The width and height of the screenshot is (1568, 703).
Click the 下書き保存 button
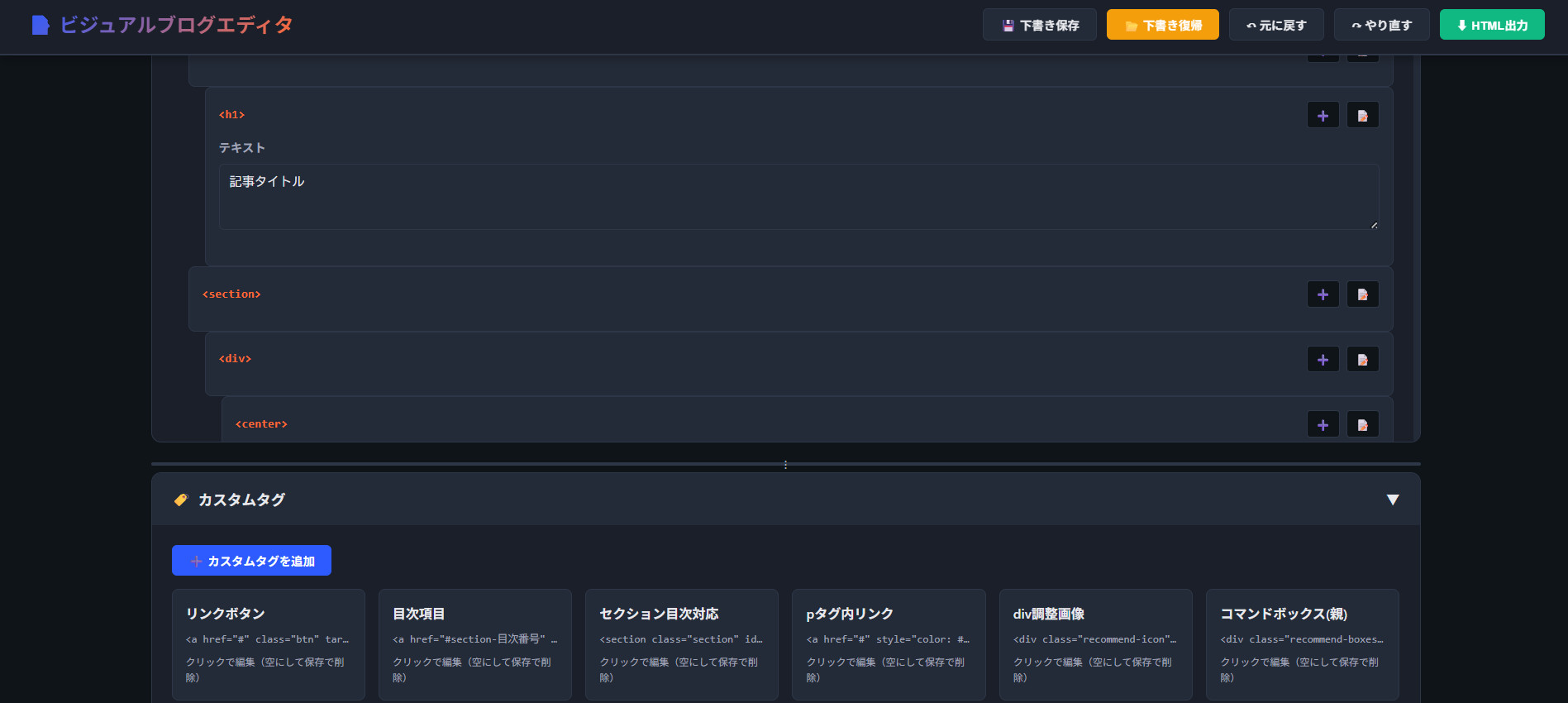pyautogui.click(x=1039, y=25)
